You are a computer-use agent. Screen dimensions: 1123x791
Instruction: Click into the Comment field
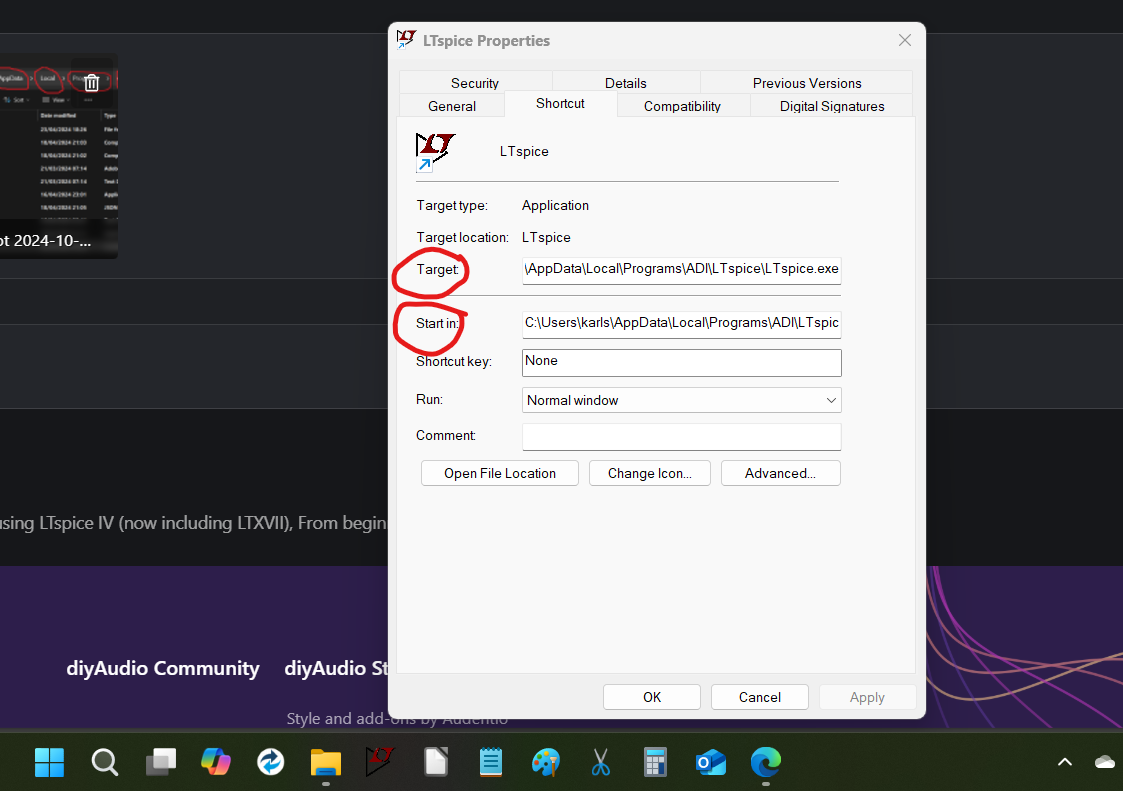[x=681, y=436]
